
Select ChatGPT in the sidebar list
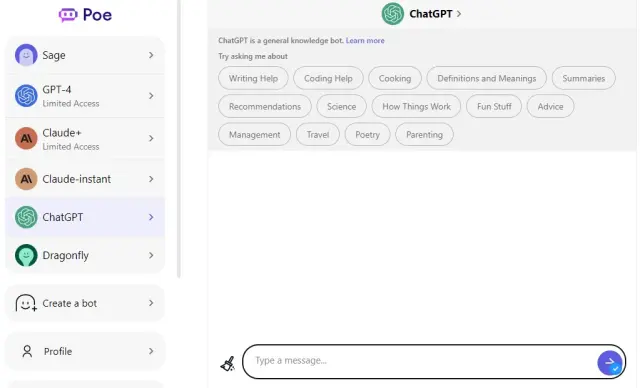(85, 217)
